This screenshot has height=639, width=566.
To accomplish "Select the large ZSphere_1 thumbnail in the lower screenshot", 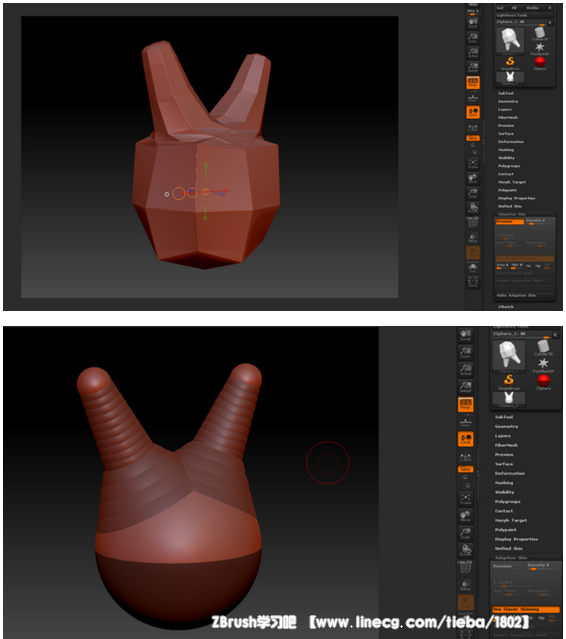I will pos(509,356).
